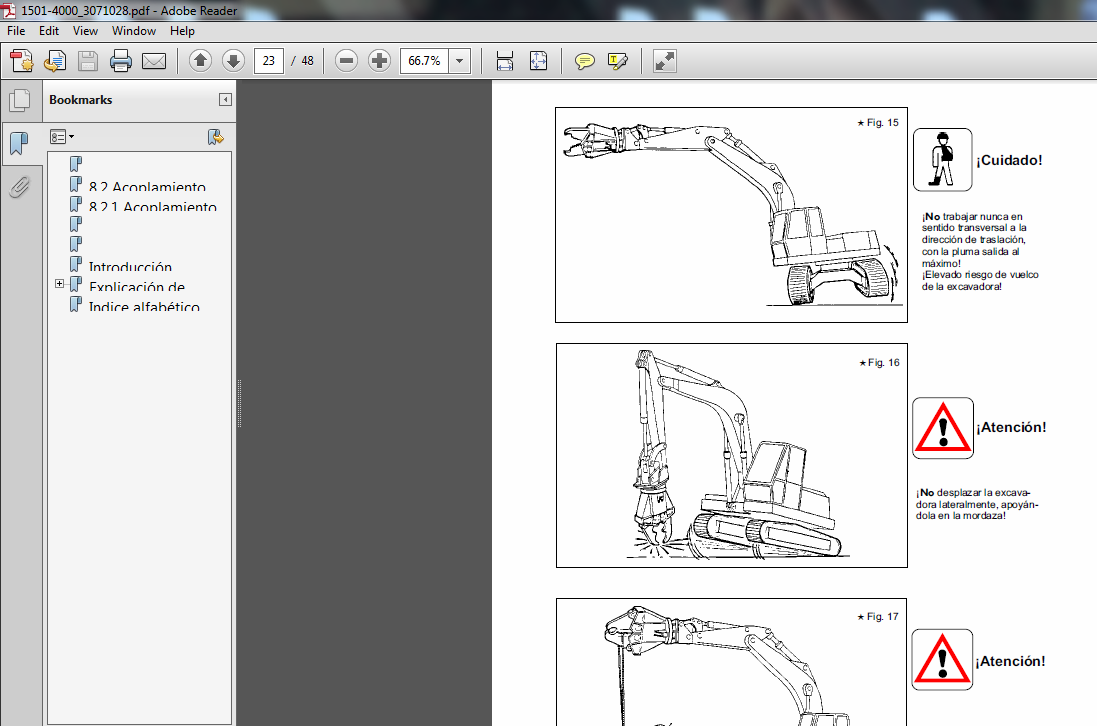Click the ¡Cuidado! worker safety pictogram

pos(942,159)
